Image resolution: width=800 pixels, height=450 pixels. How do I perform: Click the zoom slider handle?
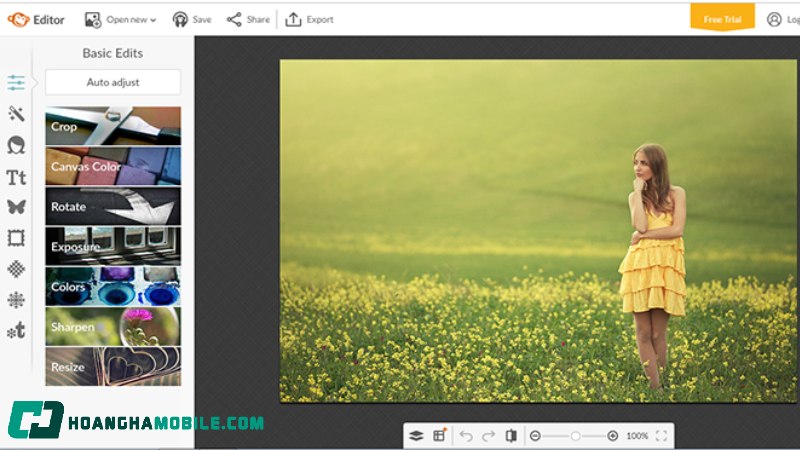tap(576, 436)
